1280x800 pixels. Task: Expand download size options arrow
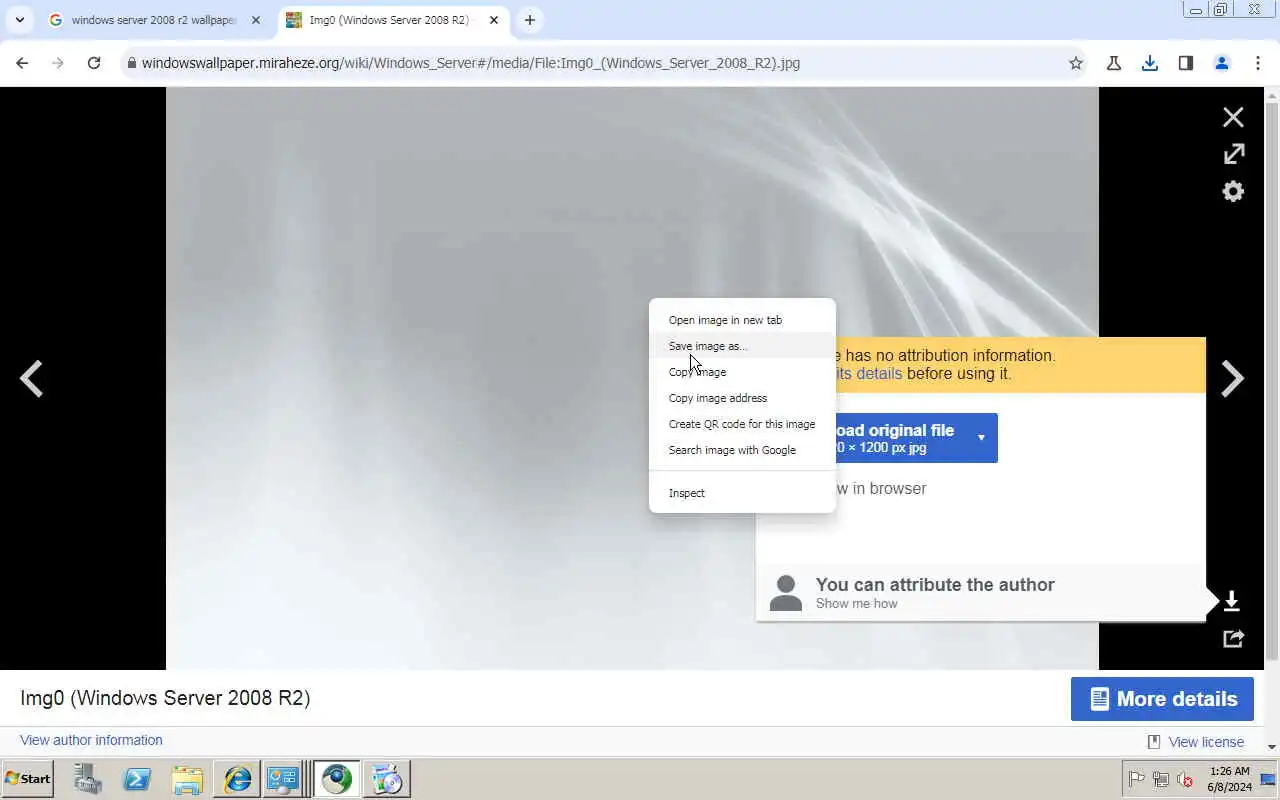(x=981, y=438)
